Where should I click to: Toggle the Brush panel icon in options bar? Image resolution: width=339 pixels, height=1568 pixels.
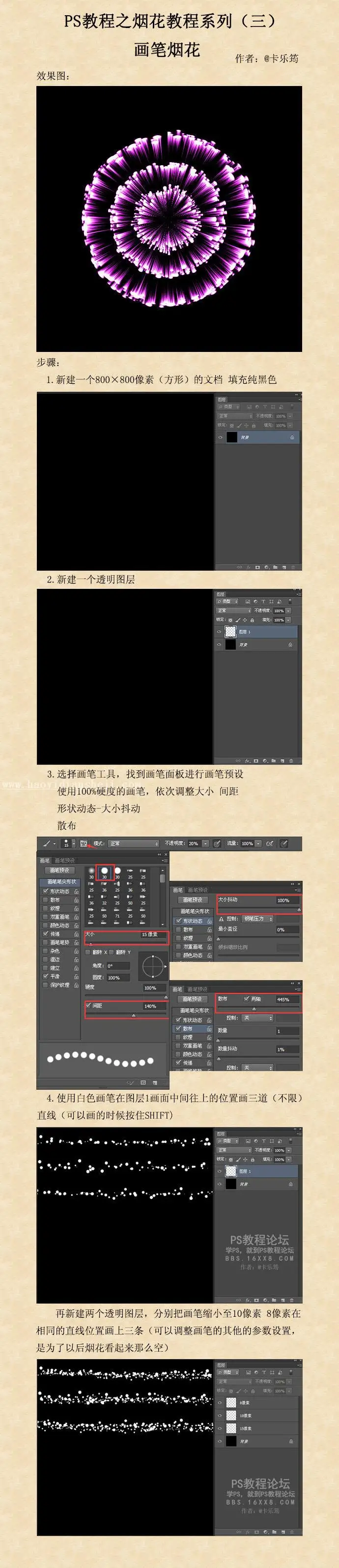click(x=84, y=843)
